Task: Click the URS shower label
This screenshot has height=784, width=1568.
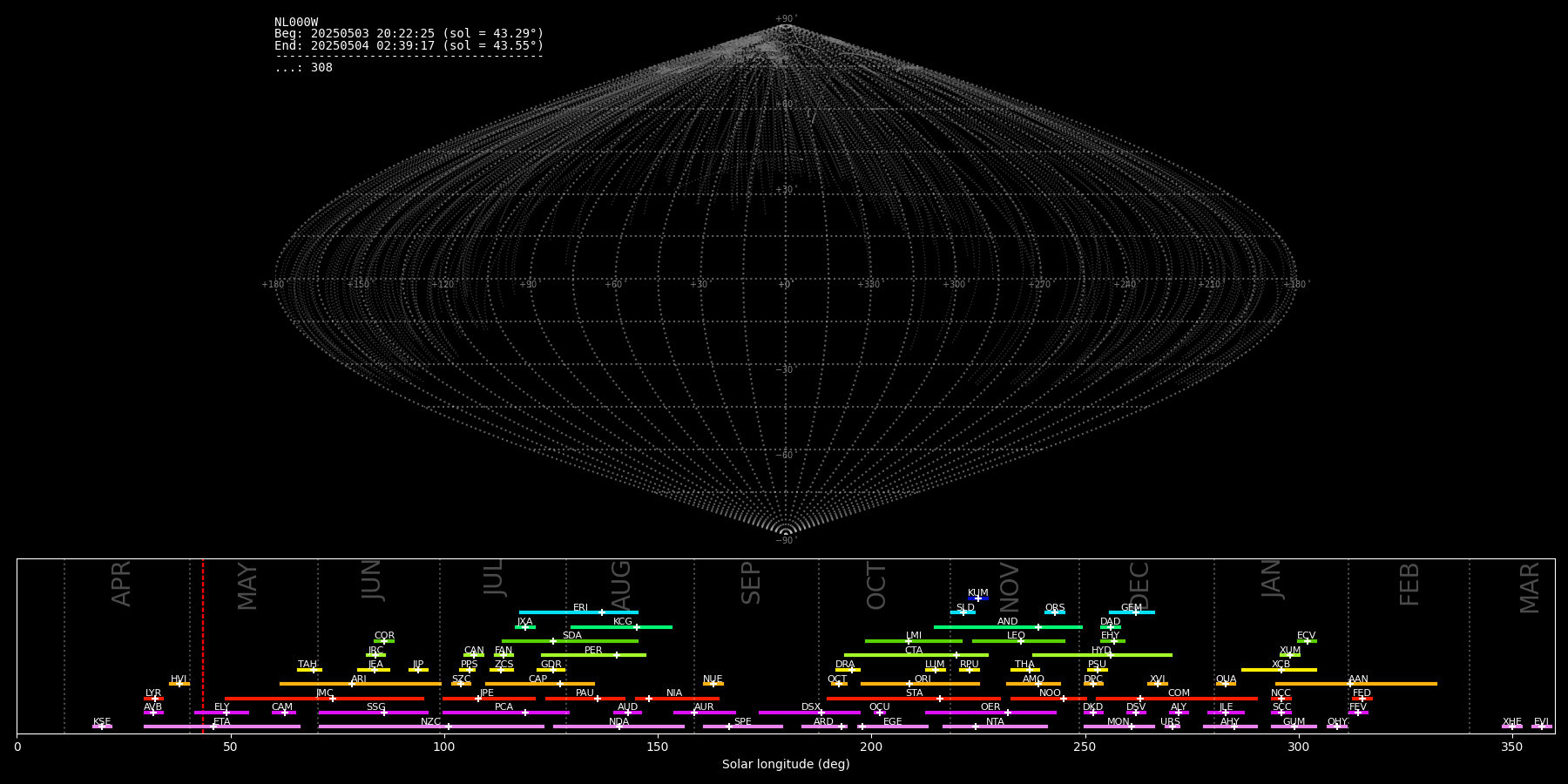Action: click(x=1171, y=721)
